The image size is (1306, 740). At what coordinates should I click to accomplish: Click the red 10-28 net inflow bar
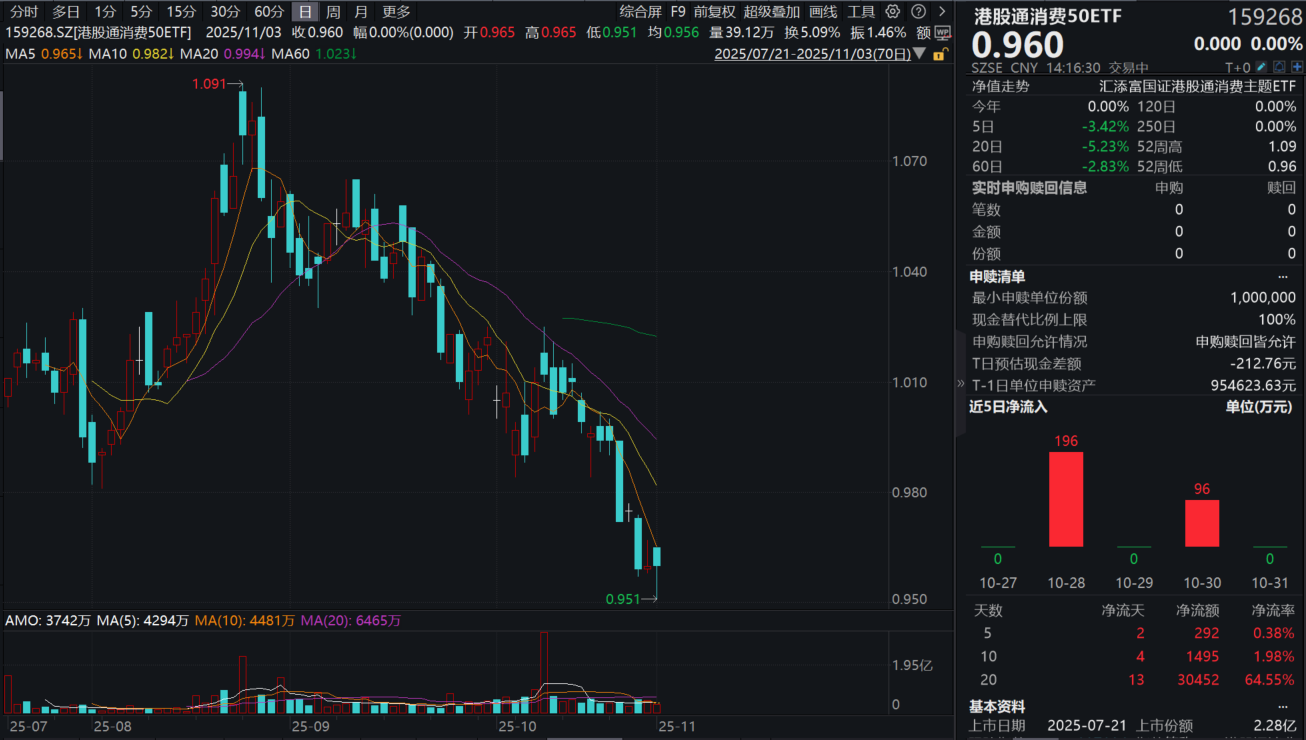[1065, 498]
